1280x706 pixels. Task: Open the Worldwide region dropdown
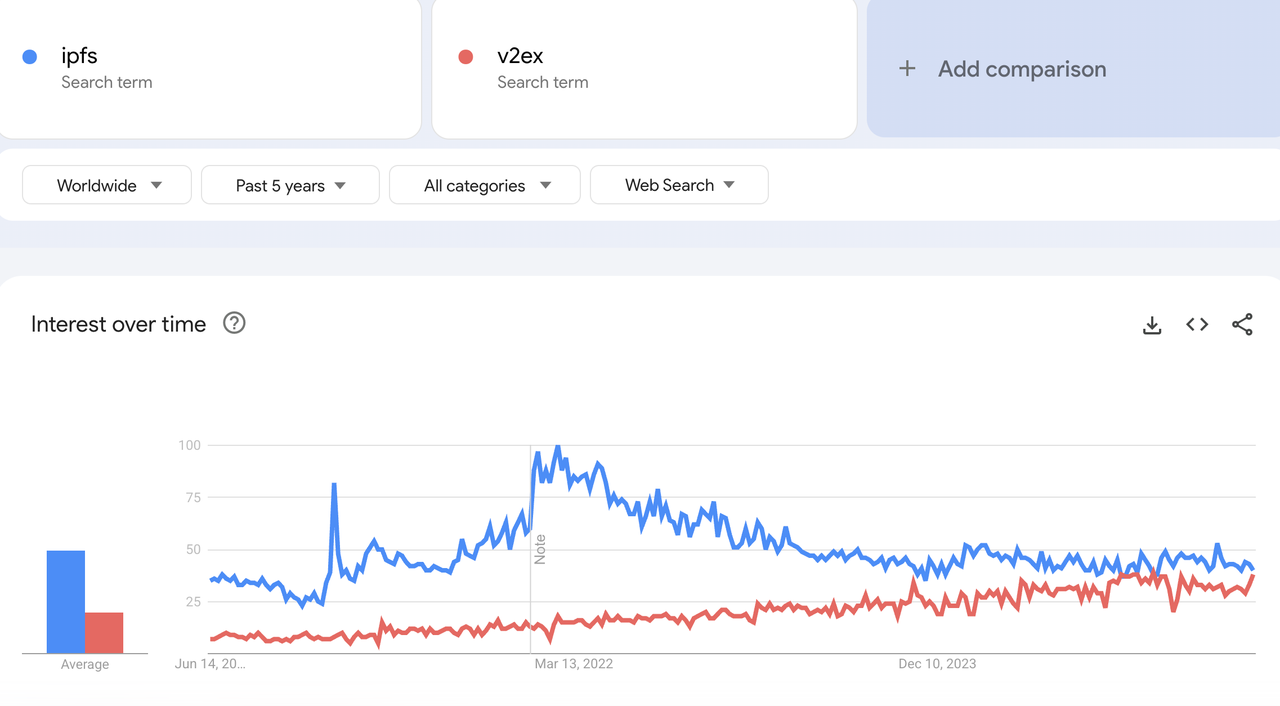[x=107, y=185]
